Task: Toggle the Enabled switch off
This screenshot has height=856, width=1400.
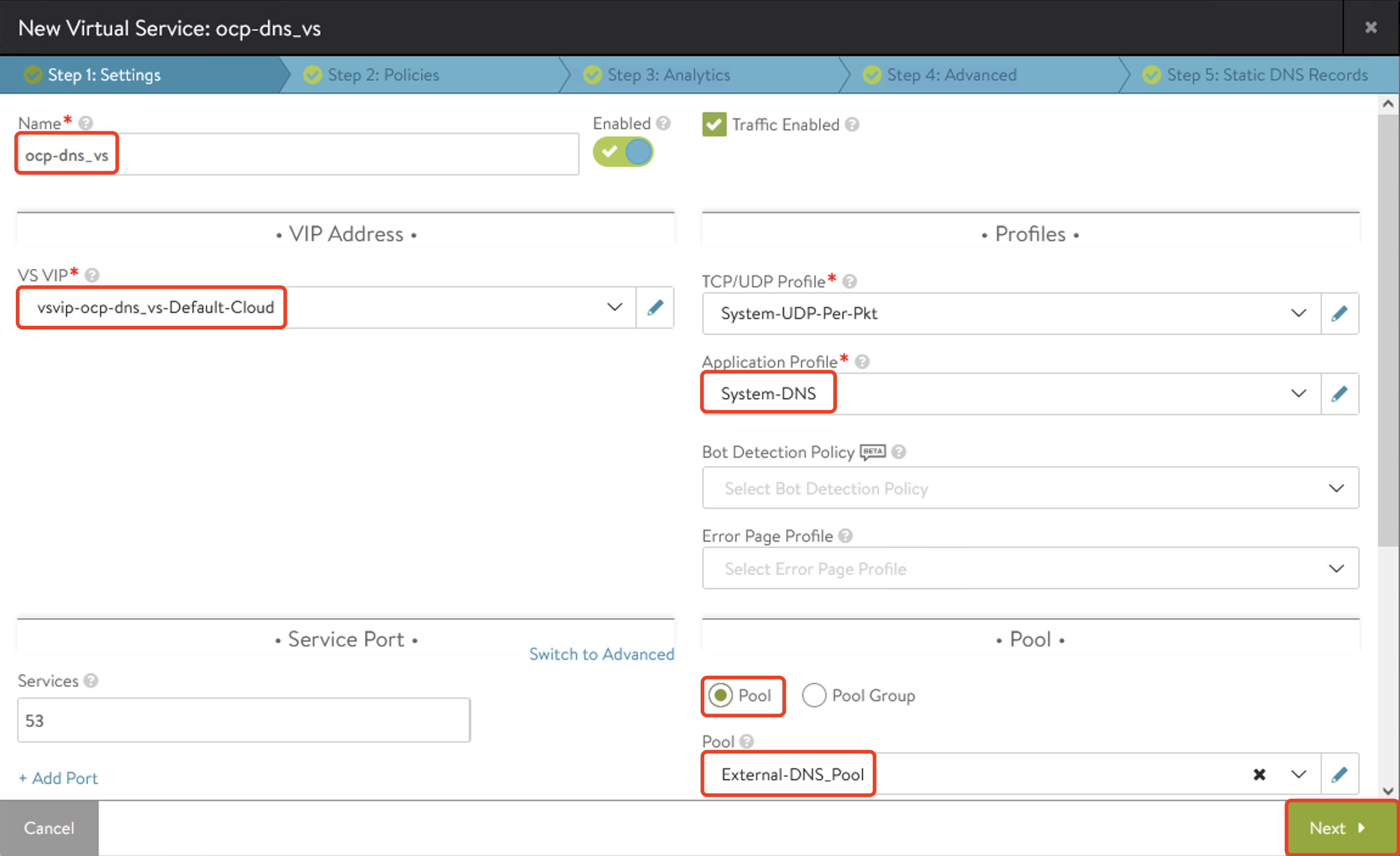Action: 623,152
